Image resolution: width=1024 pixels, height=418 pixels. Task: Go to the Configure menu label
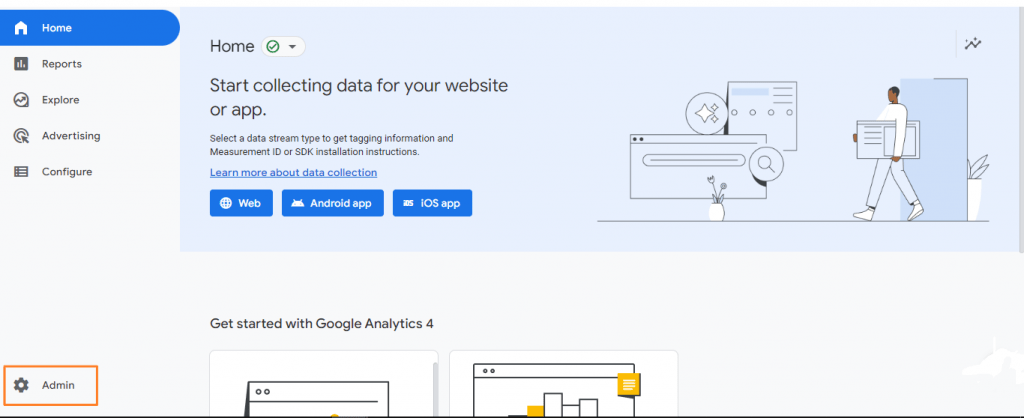pyautogui.click(x=67, y=172)
